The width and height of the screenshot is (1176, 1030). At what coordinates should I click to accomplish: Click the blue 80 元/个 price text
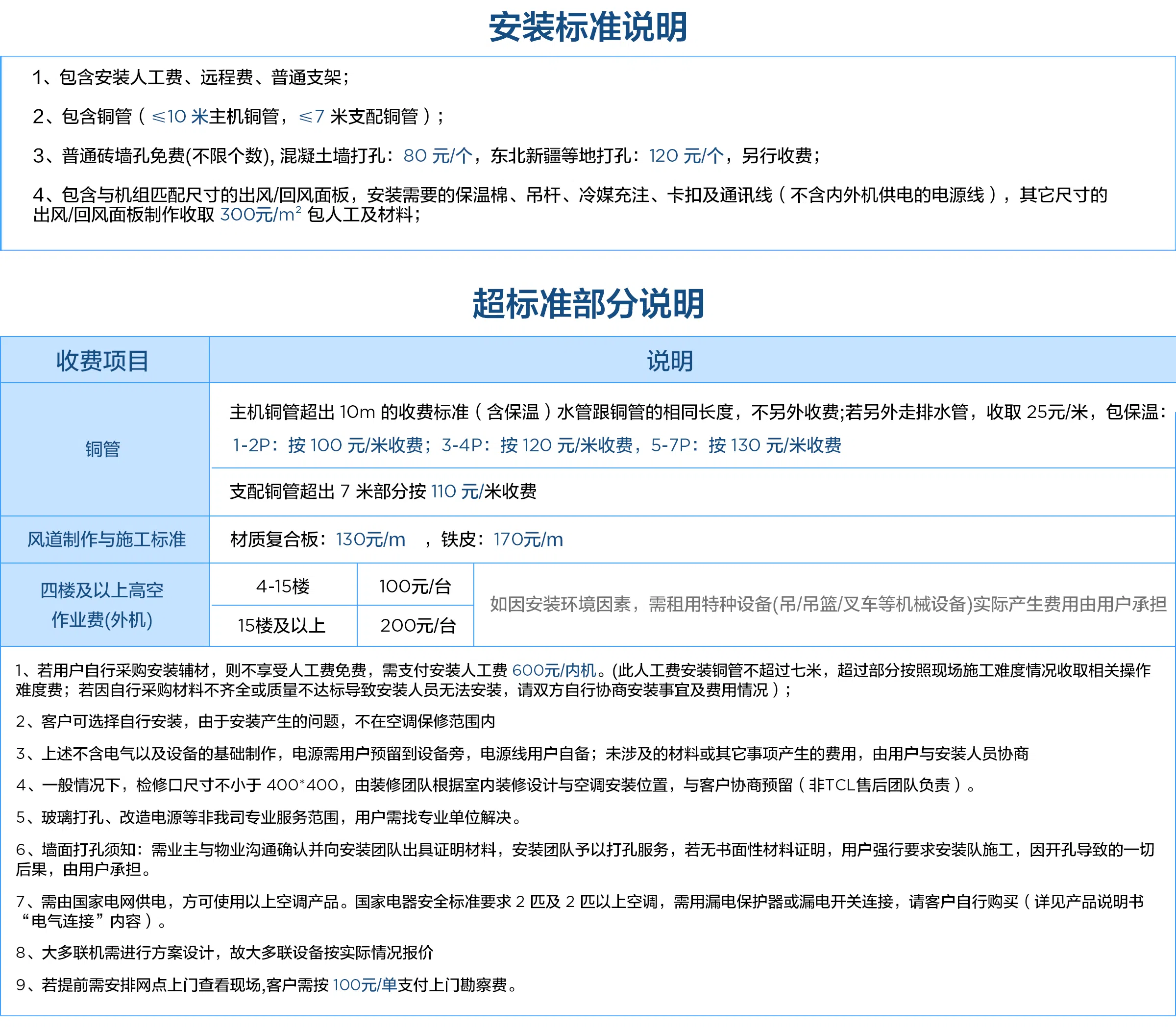coord(438,156)
